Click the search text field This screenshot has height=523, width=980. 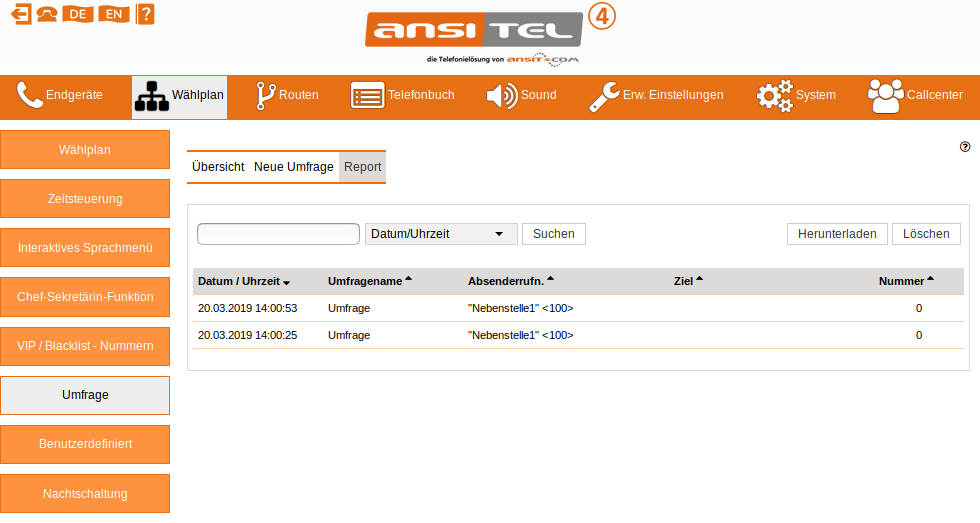pyautogui.click(x=278, y=234)
